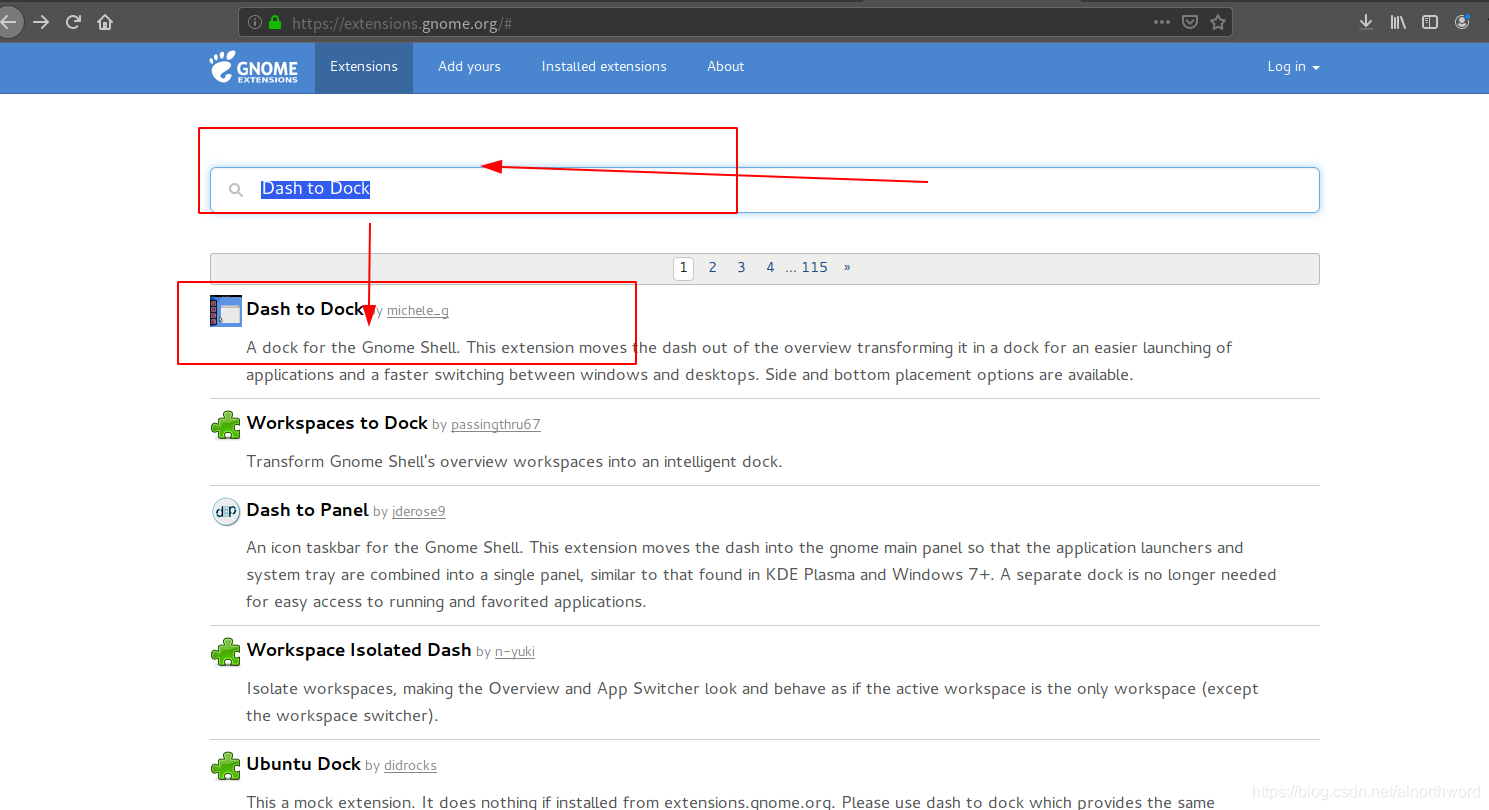Go to results page 3
The image size is (1489, 810).
coord(741,268)
